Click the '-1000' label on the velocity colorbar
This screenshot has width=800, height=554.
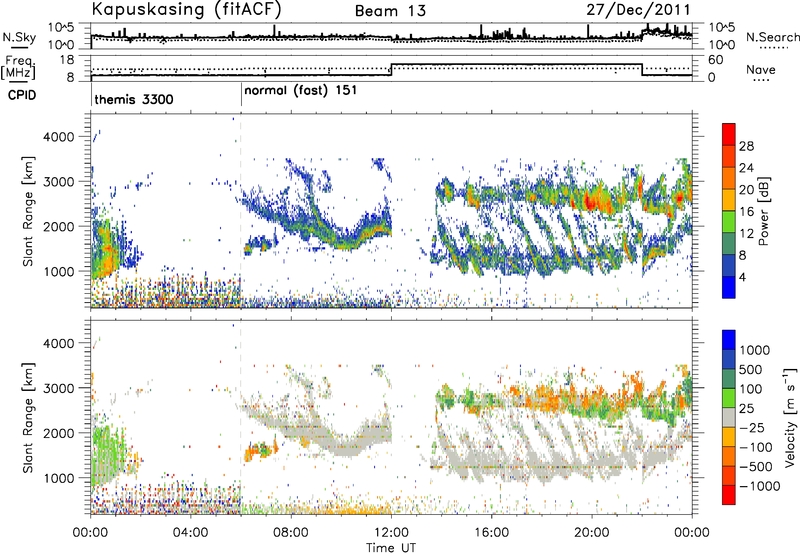759,486
